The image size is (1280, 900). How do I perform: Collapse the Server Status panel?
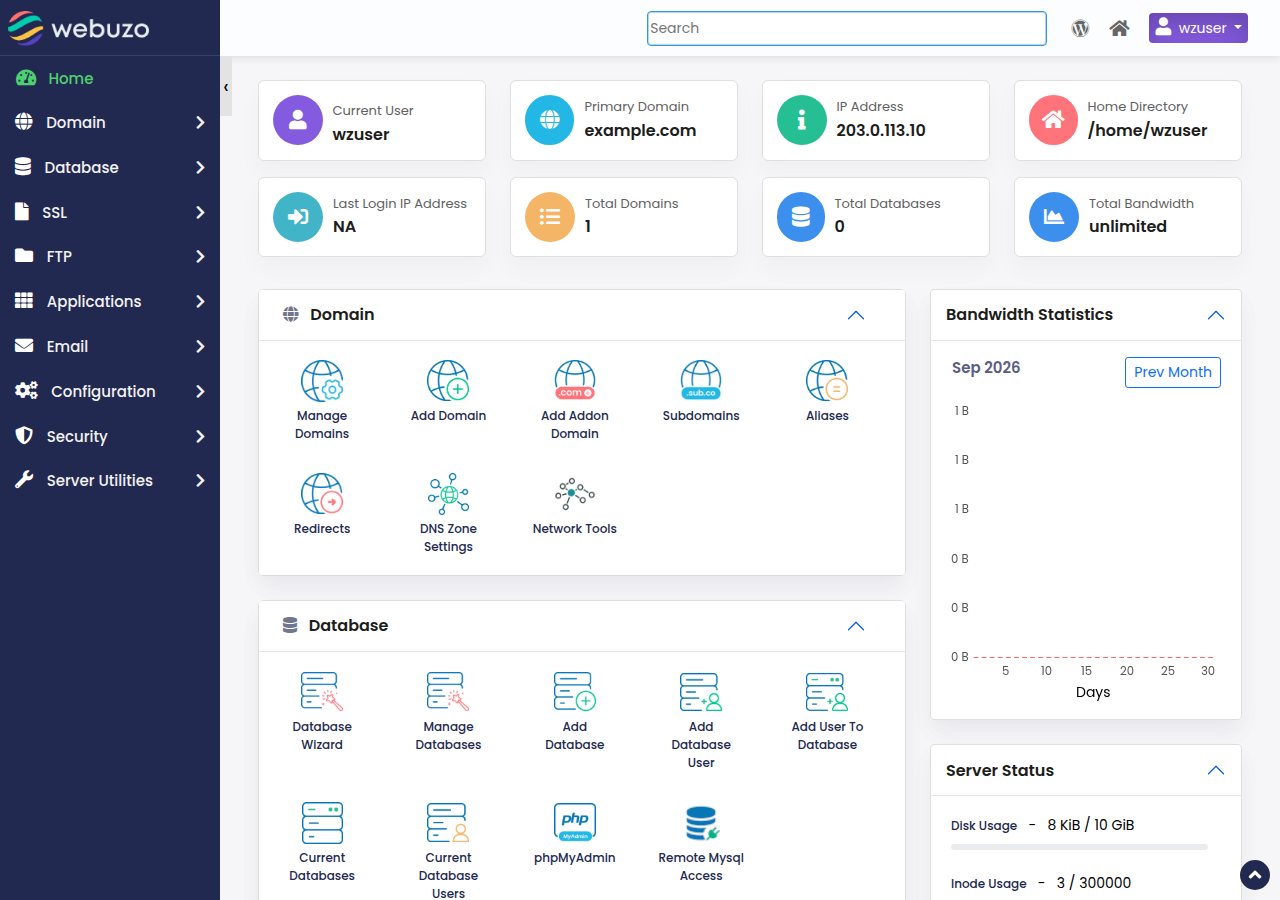click(1216, 770)
